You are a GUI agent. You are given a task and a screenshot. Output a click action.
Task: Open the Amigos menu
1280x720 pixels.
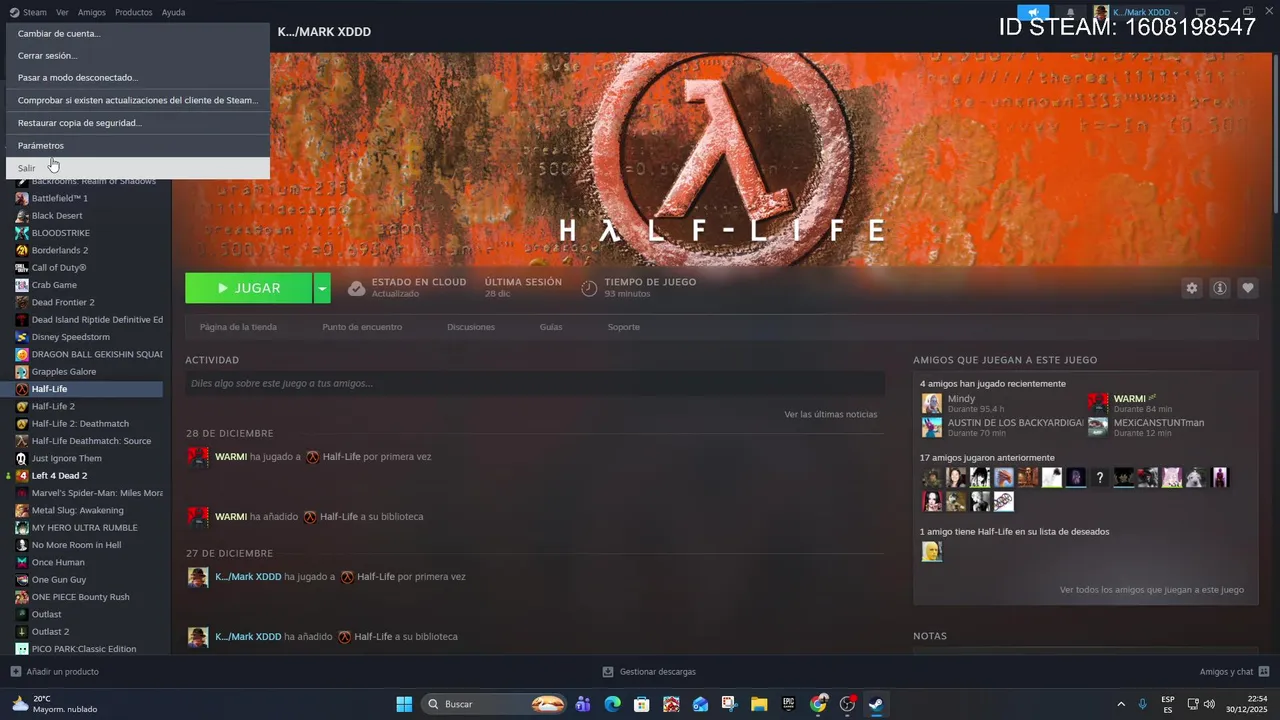(92, 12)
